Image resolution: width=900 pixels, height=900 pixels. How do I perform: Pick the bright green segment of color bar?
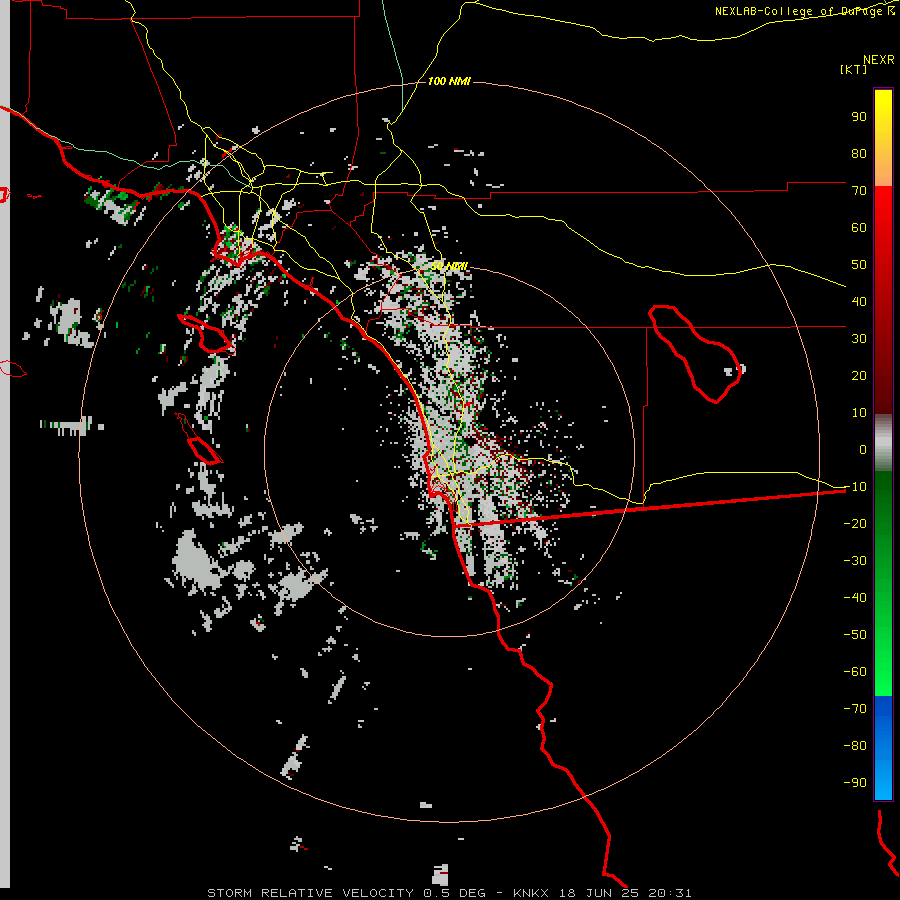click(x=883, y=660)
